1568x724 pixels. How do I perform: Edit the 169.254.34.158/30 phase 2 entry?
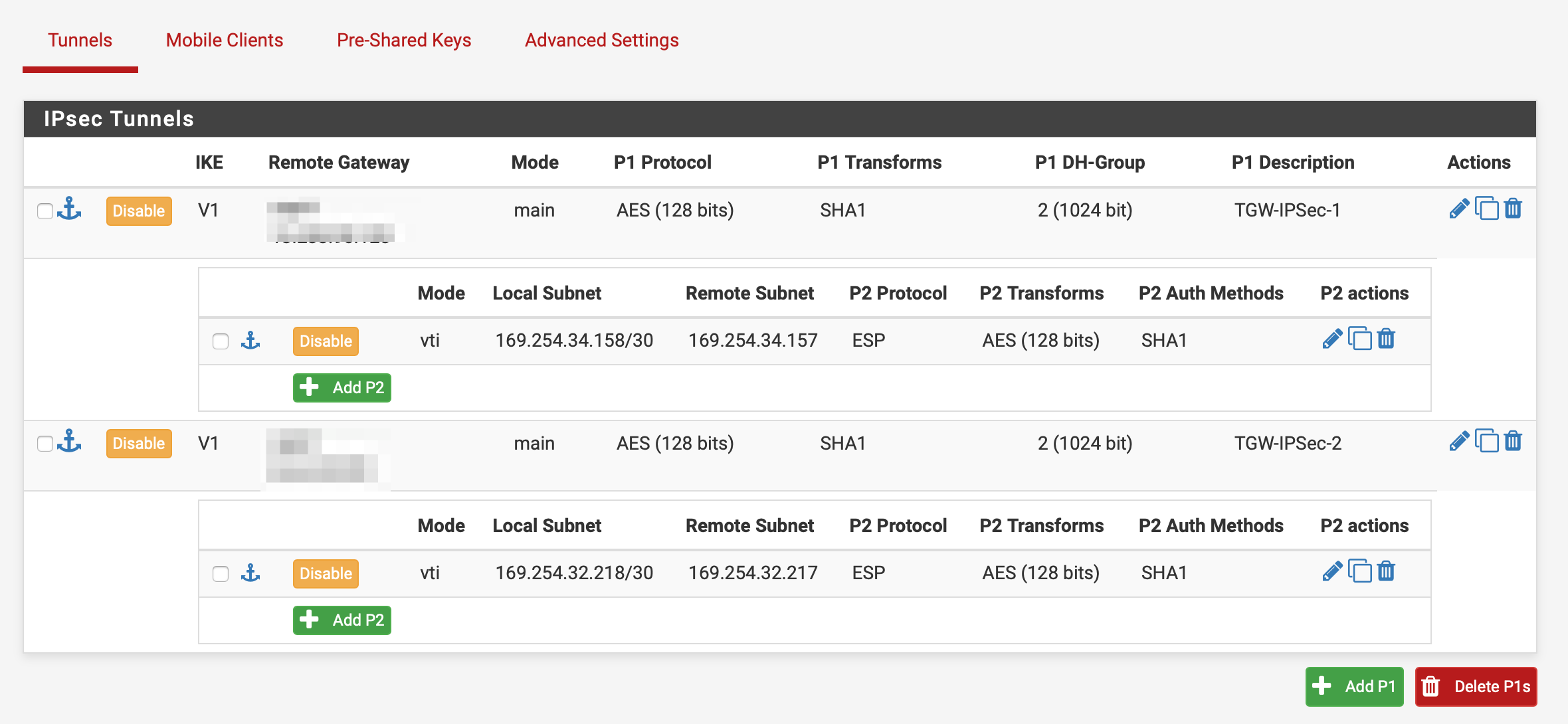pos(1332,339)
